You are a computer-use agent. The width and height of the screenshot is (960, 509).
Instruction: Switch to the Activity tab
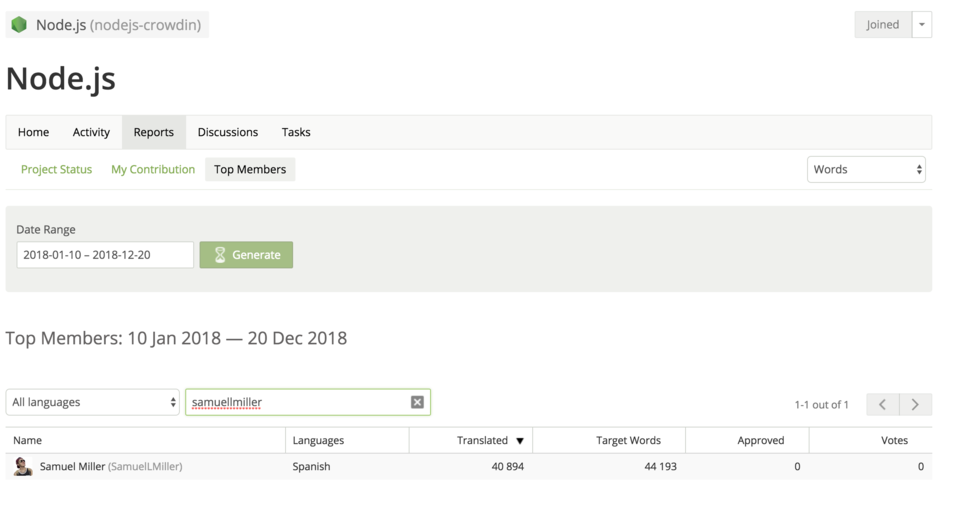pyautogui.click(x=91, y=132)
